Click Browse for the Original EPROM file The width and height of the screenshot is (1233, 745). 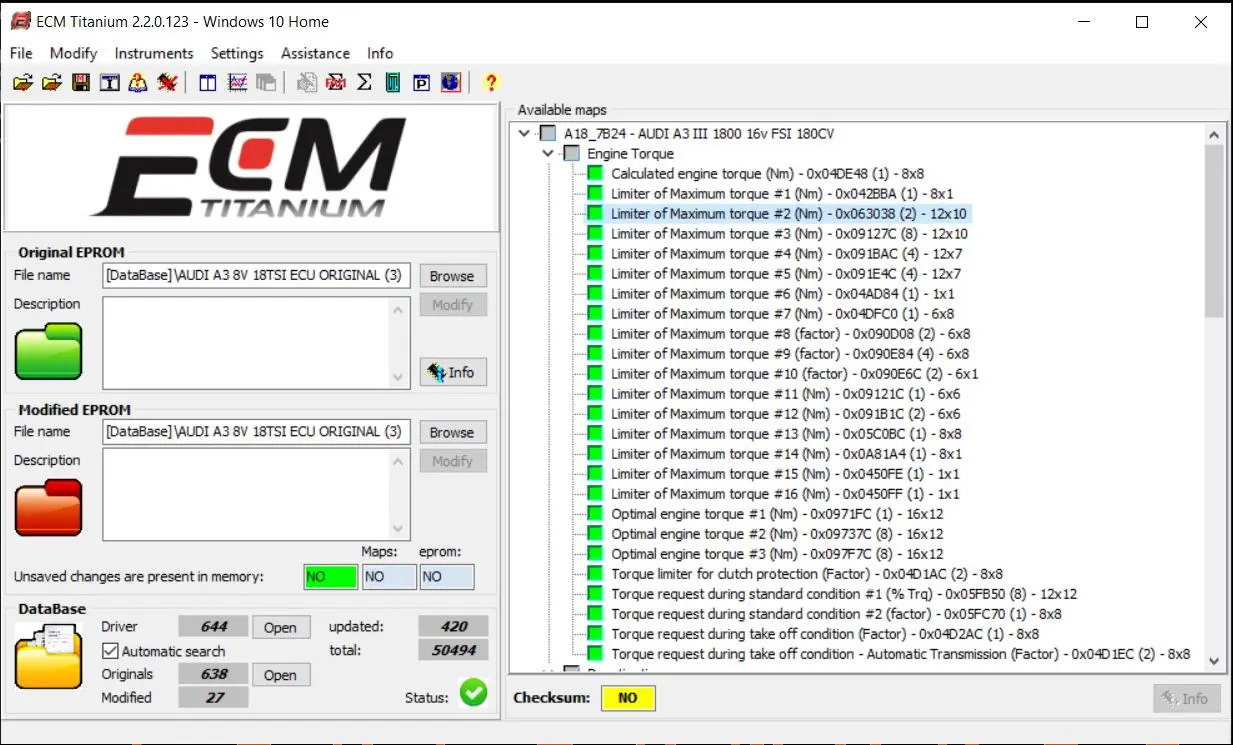tap(452, 276)
